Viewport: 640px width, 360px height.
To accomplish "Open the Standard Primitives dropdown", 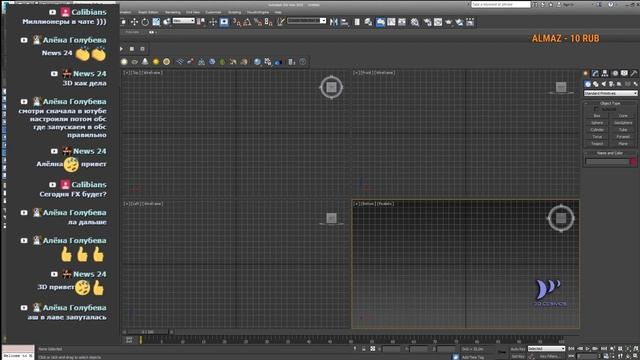I will pyautogui.click(x=610, y=93).
